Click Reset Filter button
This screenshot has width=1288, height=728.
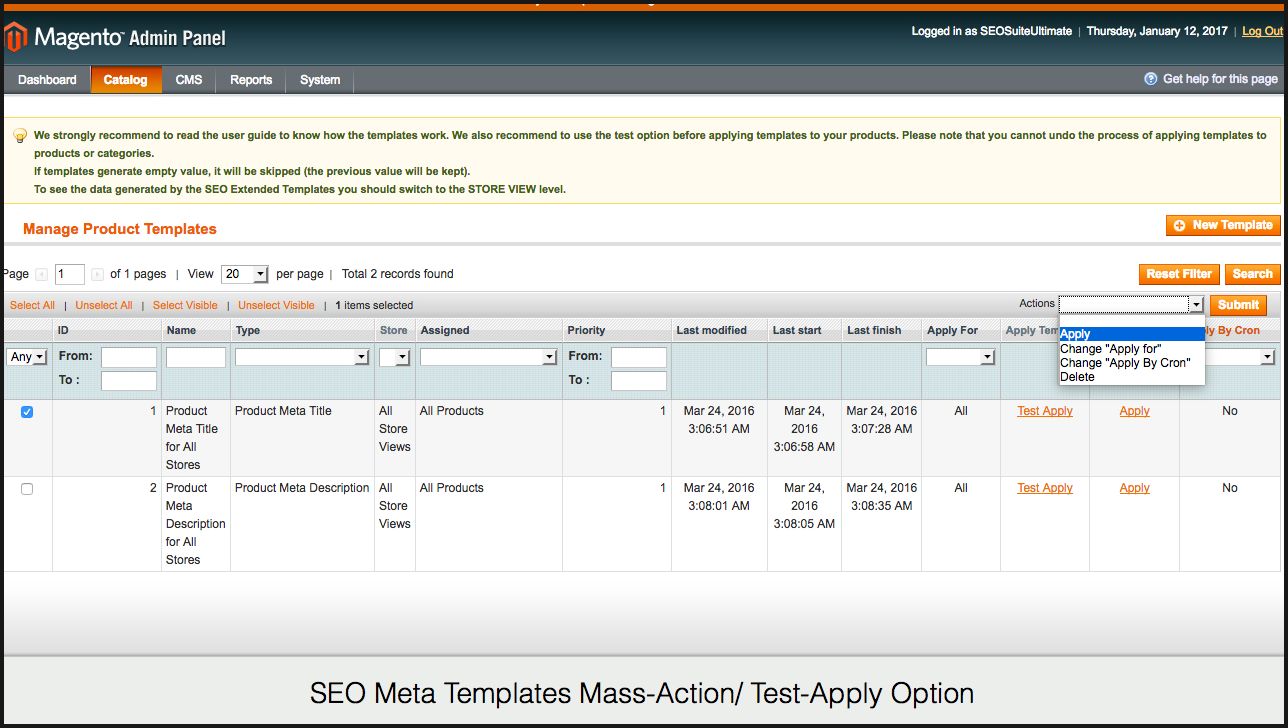1179,274
